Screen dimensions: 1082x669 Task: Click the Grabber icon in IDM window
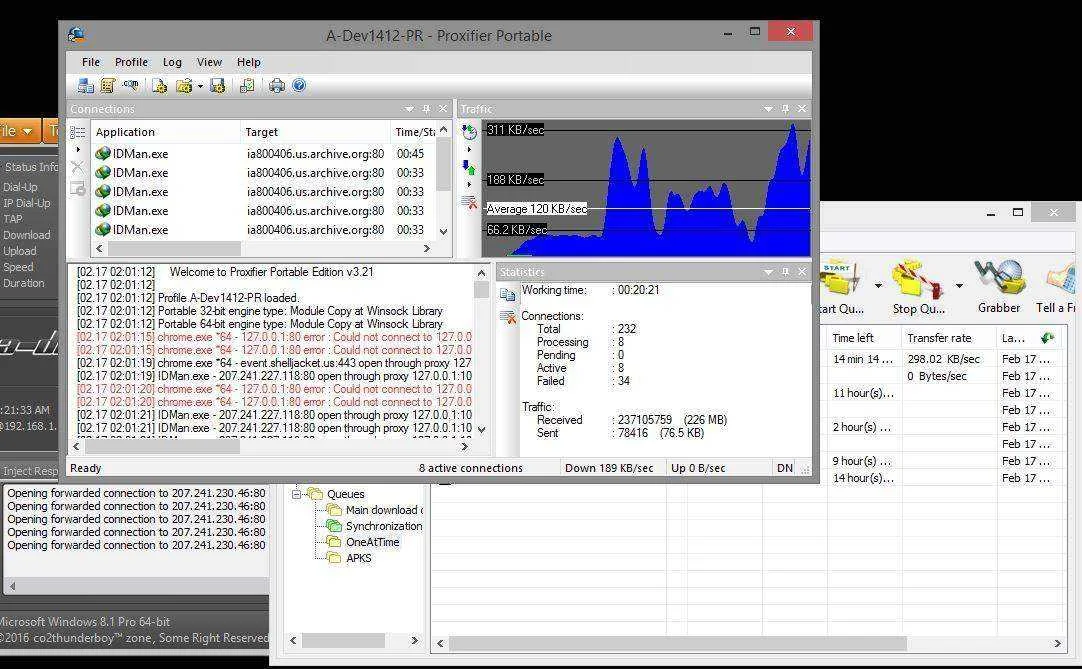[x=999, y=278]
